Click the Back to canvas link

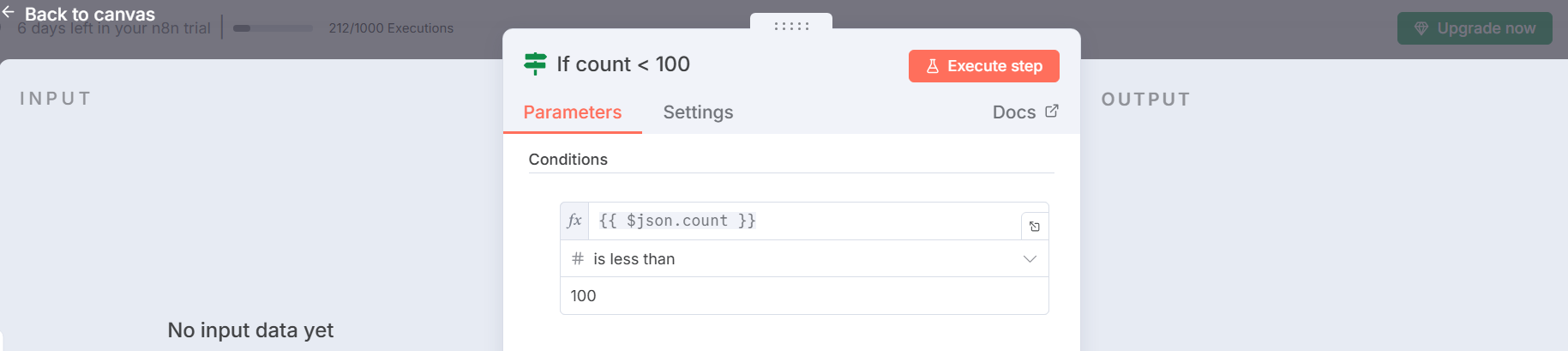90,14
